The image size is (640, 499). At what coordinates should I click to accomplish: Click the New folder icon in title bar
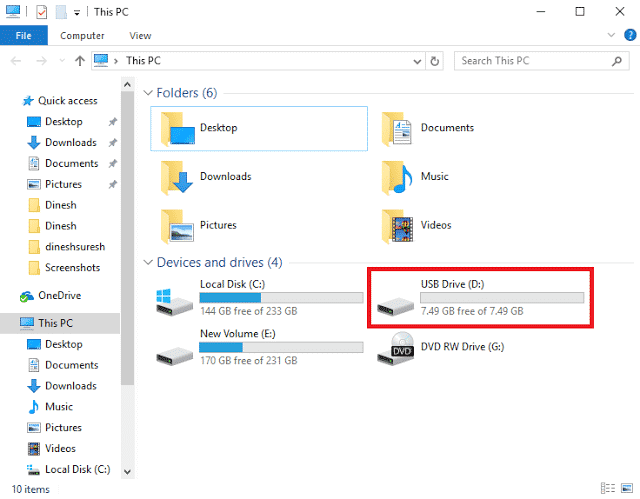pyautogui.click(x=61, y=12)
